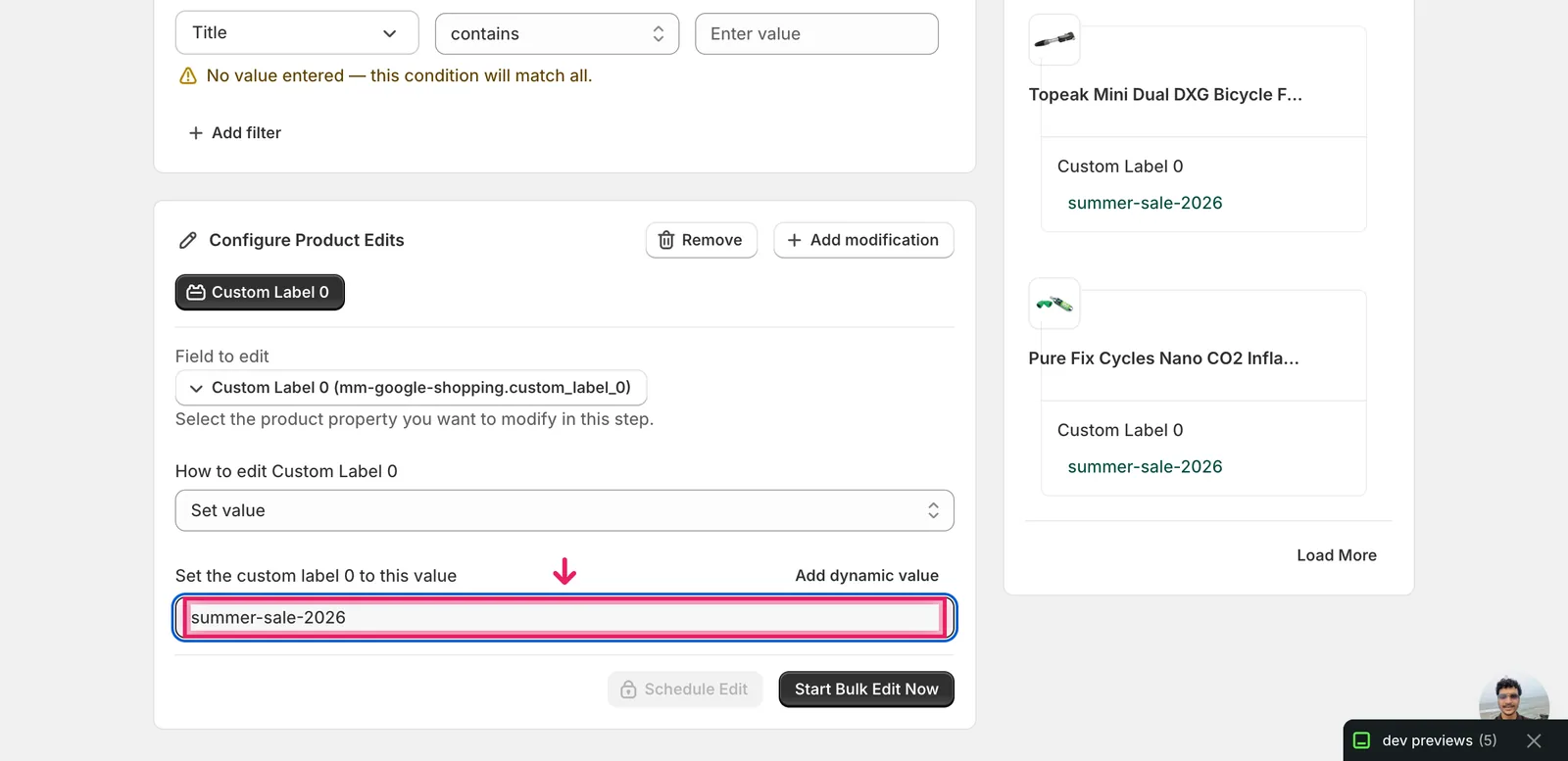Expand the Field to edit selector

(x=411, y=388)
